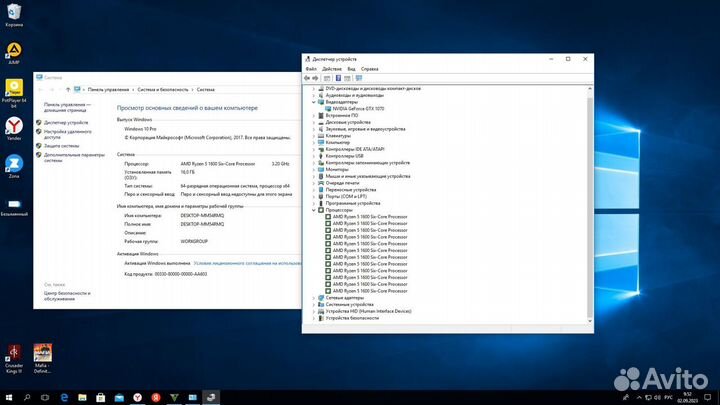Screen dimensions: 720x405
Task: Open the Справка menu
Action: 369,69
